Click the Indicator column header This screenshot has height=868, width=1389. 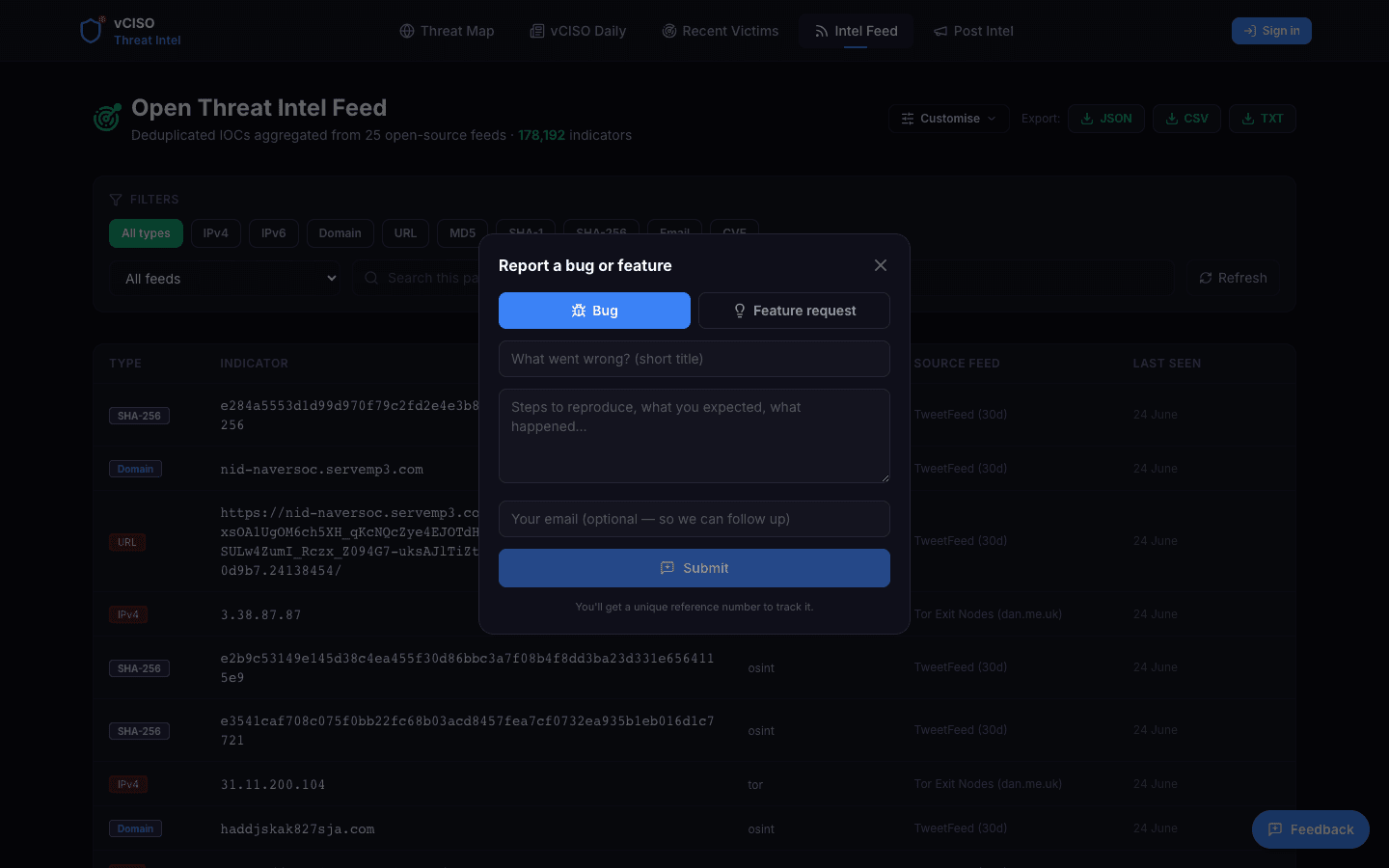(254, 364)
